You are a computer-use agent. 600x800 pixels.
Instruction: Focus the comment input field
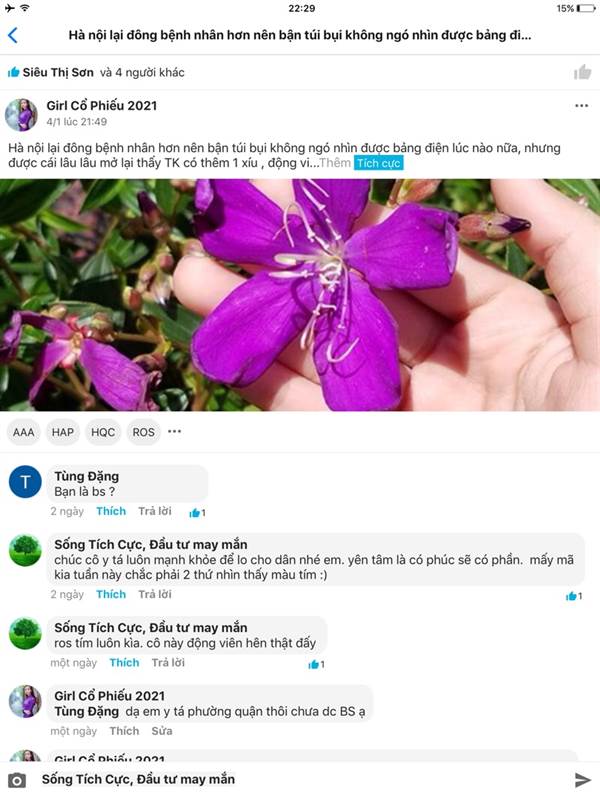pyautogui.click(x=301, y=780)
